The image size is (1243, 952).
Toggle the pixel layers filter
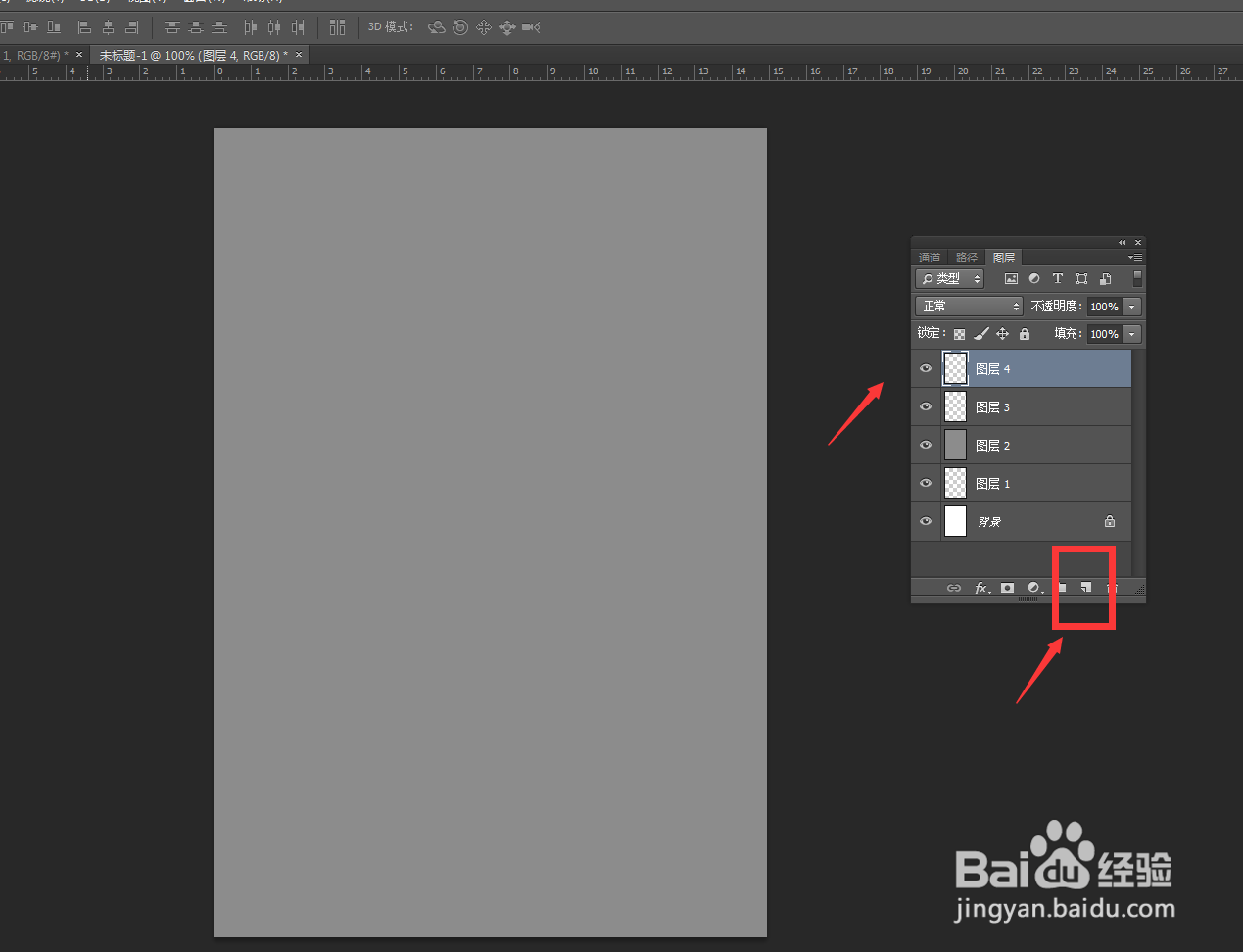pos(1011,279)
